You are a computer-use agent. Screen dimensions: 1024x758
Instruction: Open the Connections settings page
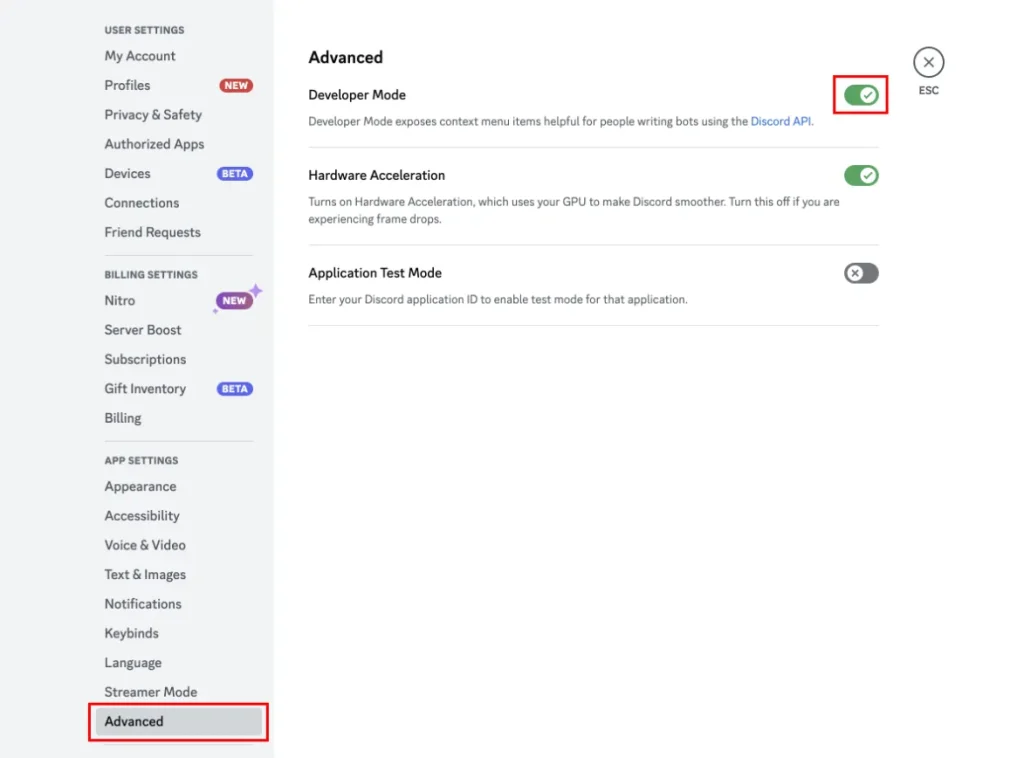142,203
